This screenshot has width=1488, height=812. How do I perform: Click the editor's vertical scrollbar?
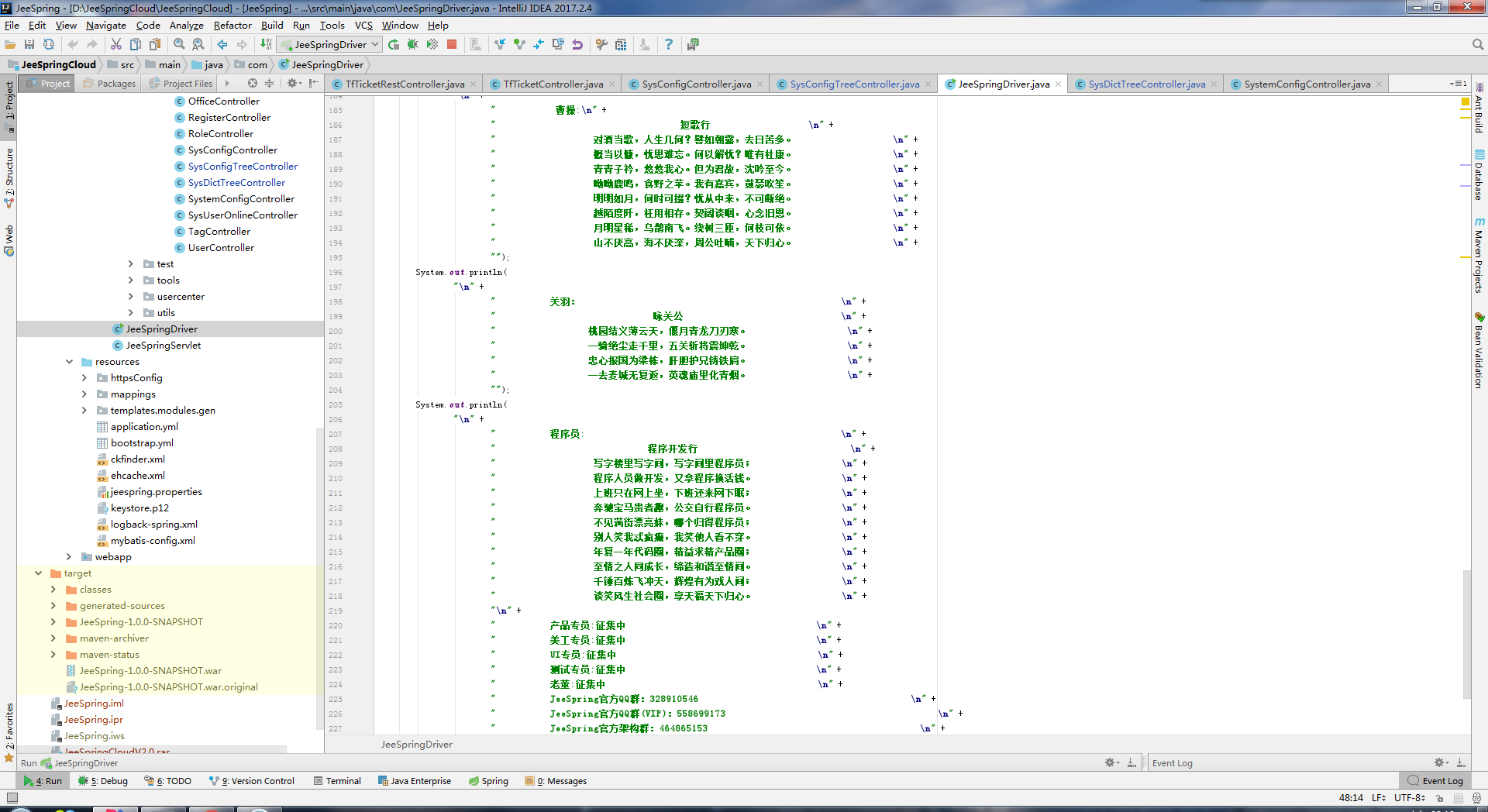(1466, 634)
